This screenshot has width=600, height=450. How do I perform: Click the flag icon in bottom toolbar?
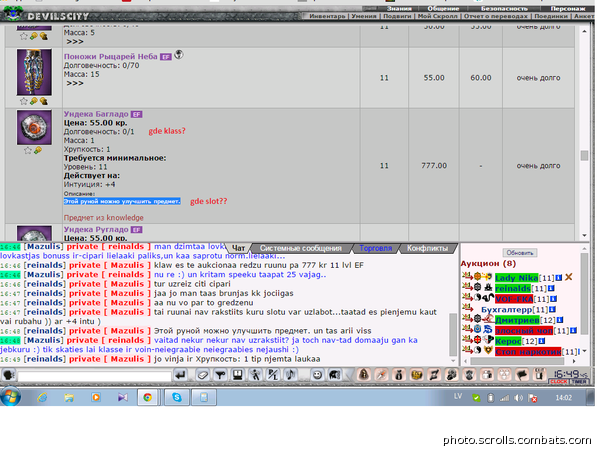click(522, 375)
